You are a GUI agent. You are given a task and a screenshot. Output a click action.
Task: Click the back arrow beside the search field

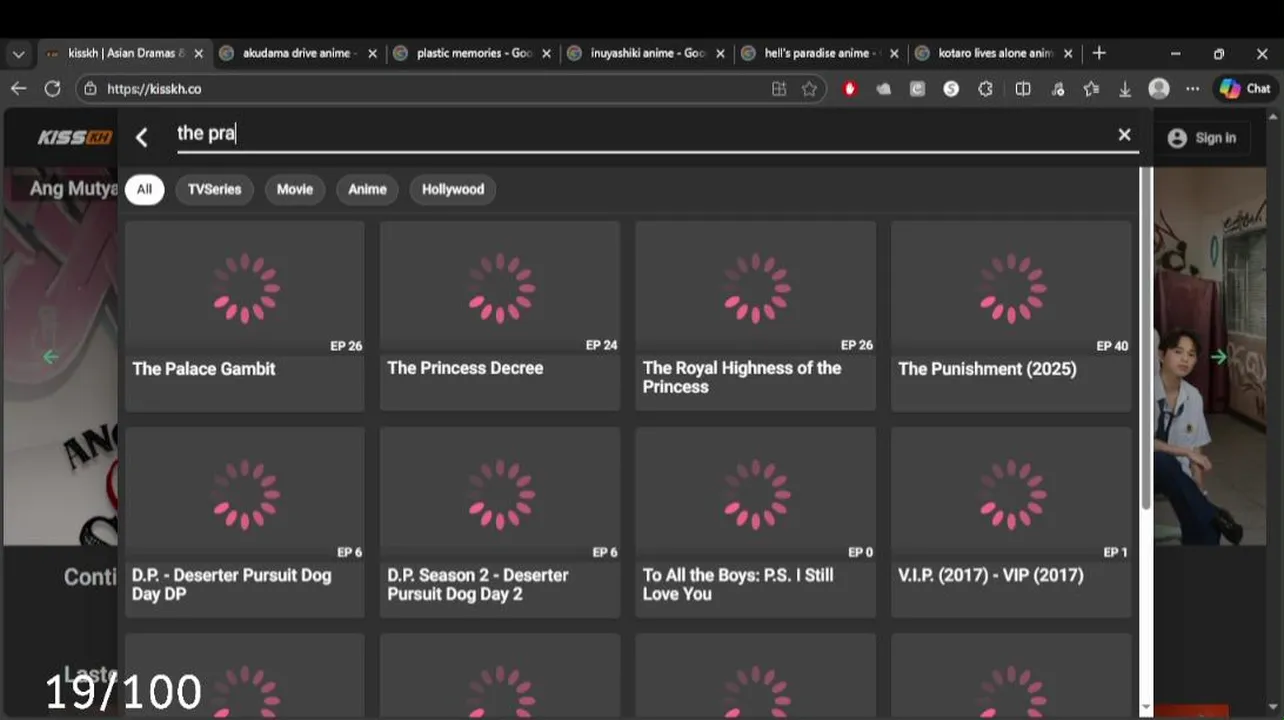click(x=141, y=138)
